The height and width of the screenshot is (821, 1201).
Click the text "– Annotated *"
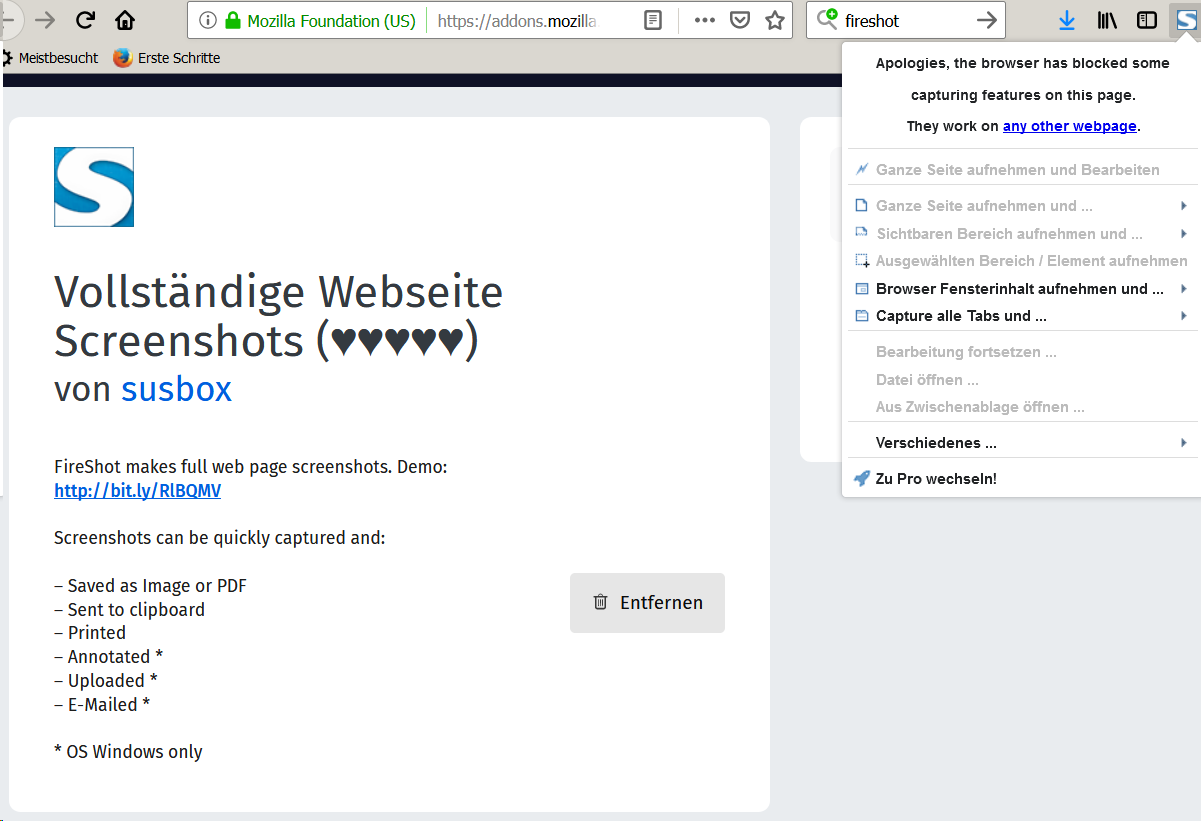[108, 657]
